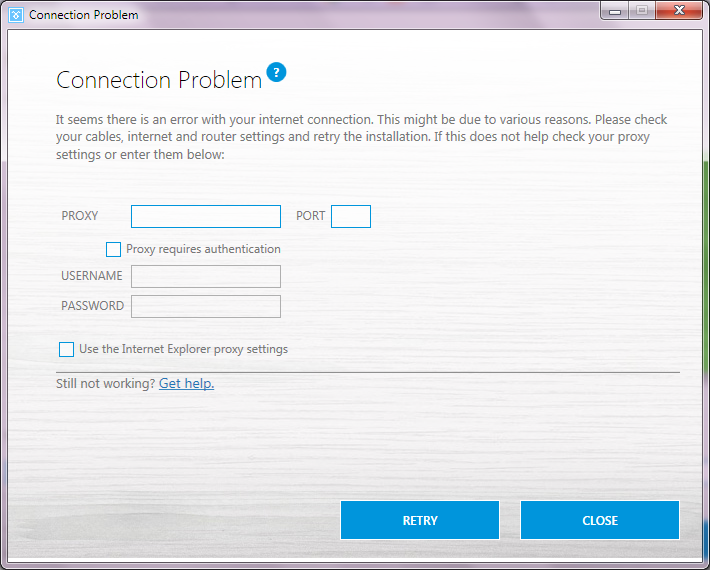Click the blue question mark help icon
The width and height of the screenshot is (710, 570).
click(x=276, y=72)
